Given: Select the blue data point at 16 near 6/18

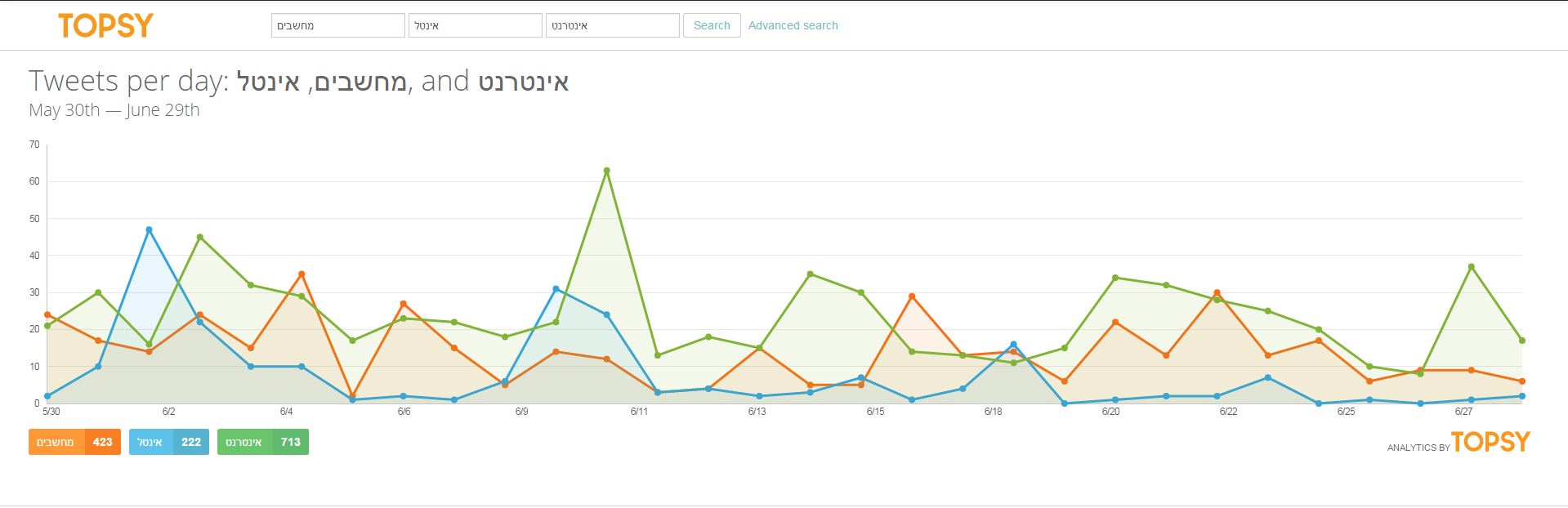Looking at the screenshot, I should (1013, 345).
